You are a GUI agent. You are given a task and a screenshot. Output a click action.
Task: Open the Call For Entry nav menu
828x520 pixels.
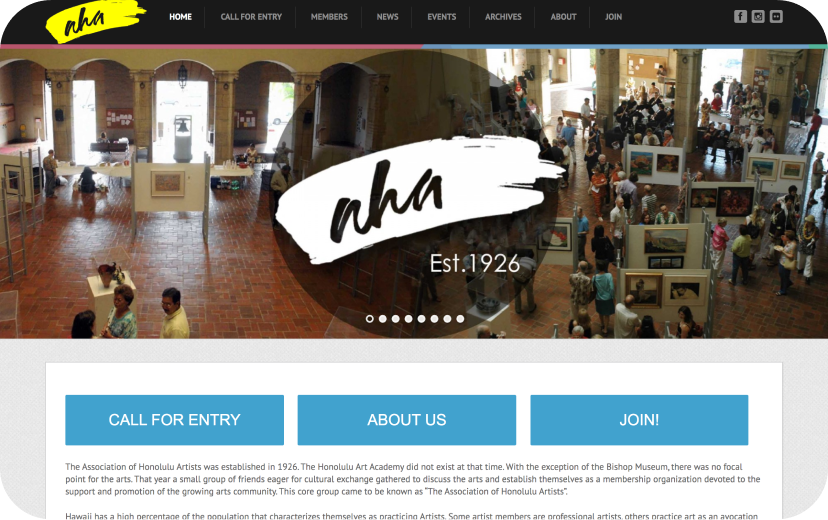[251, 17]
